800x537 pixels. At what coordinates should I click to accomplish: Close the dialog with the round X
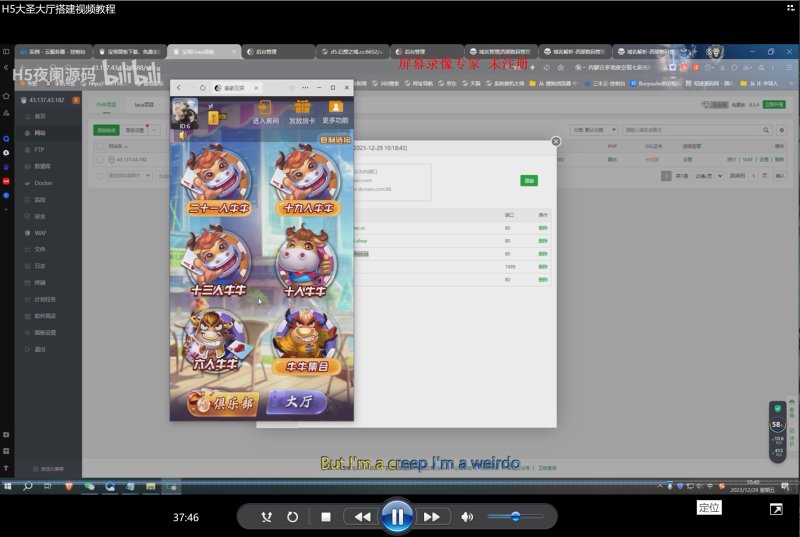point(556,141)
